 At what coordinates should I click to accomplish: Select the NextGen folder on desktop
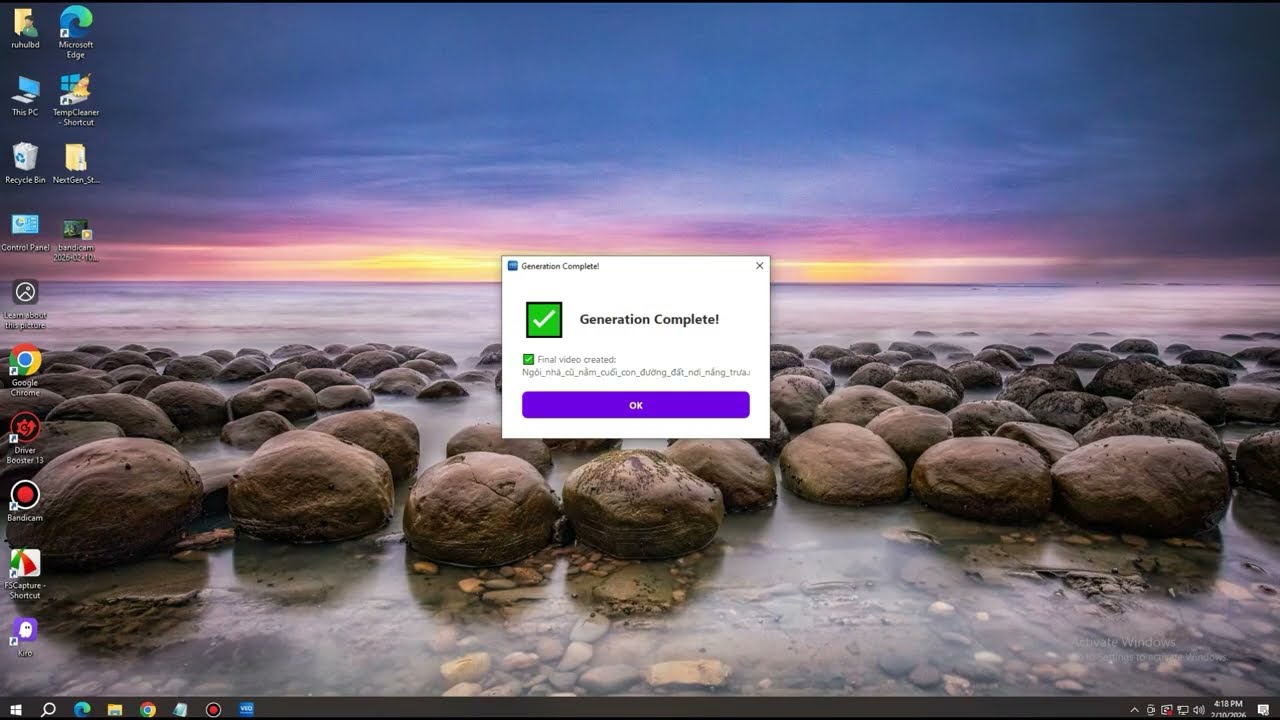(76, 163)
